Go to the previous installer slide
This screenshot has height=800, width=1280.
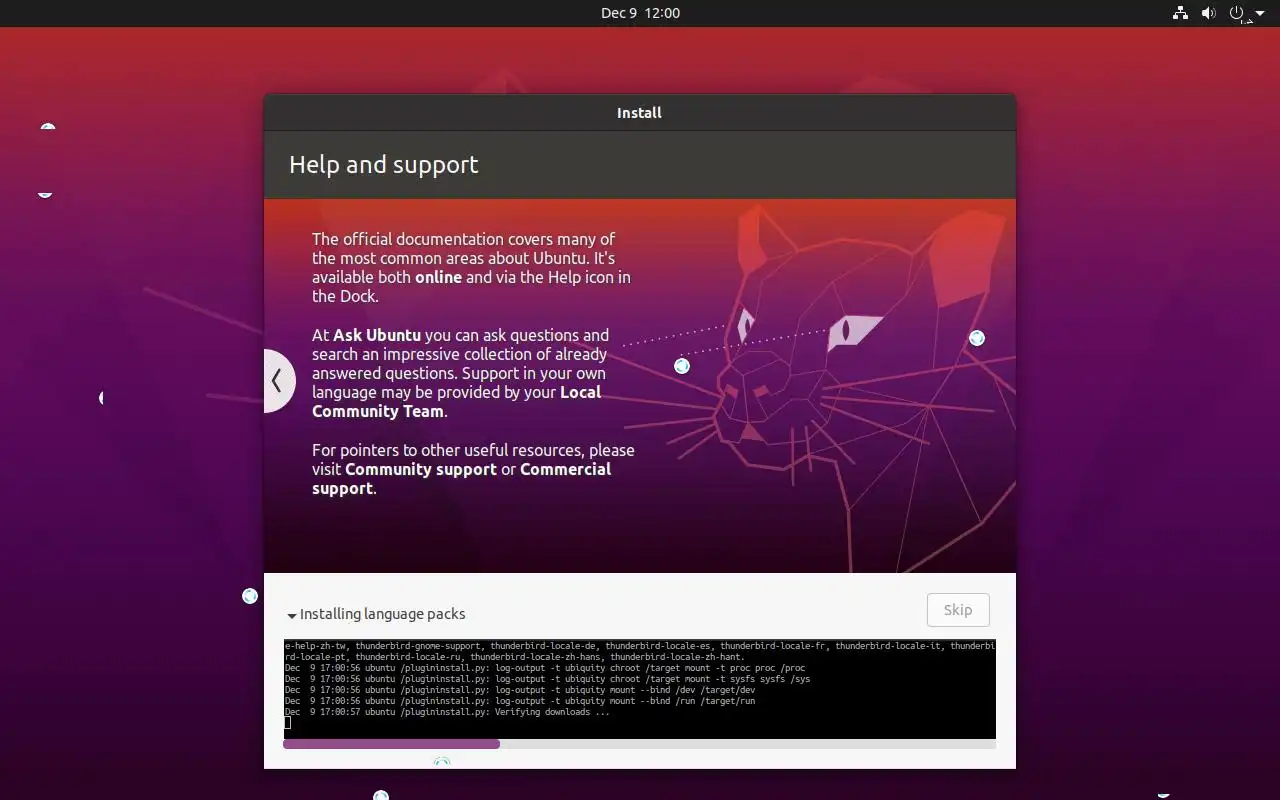pyautogui.click(x=278, y=381)
